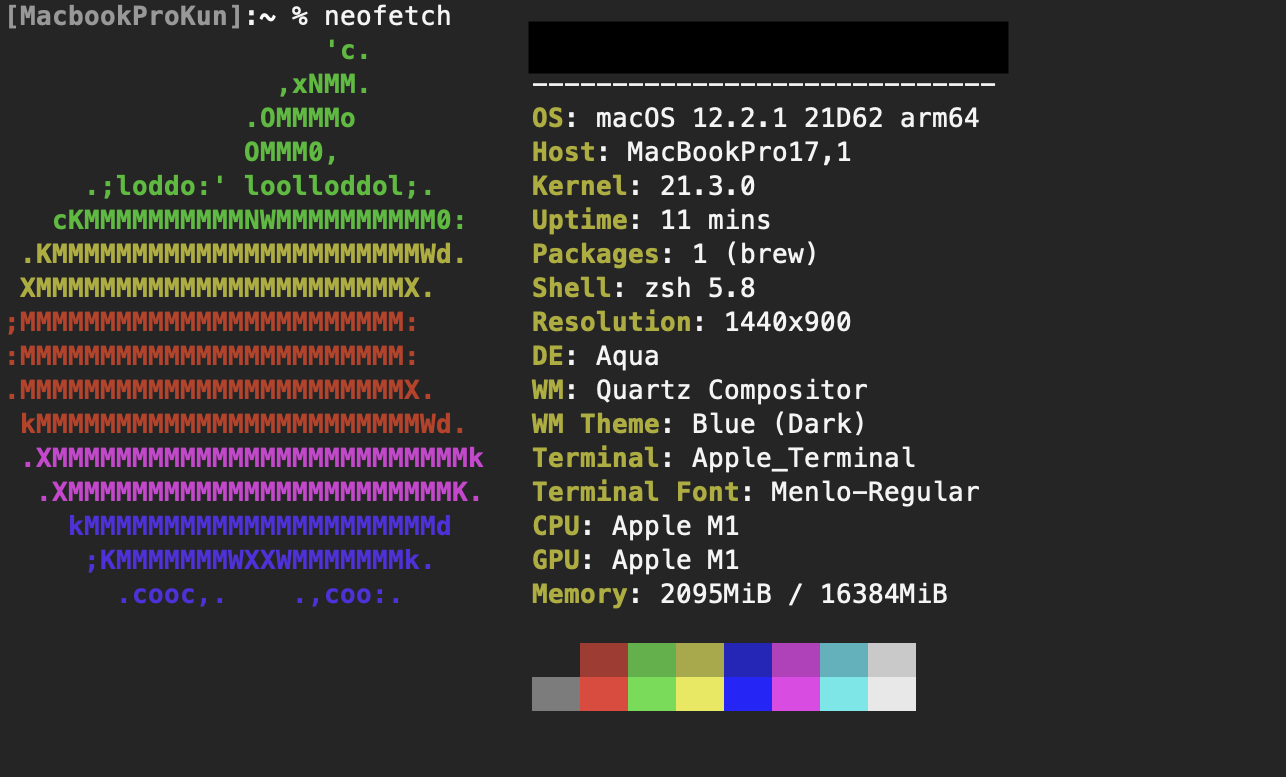Click the 'DE' label
Image resolution: width=1286 pixels, height=777 pixels.
tap(548, 356)
